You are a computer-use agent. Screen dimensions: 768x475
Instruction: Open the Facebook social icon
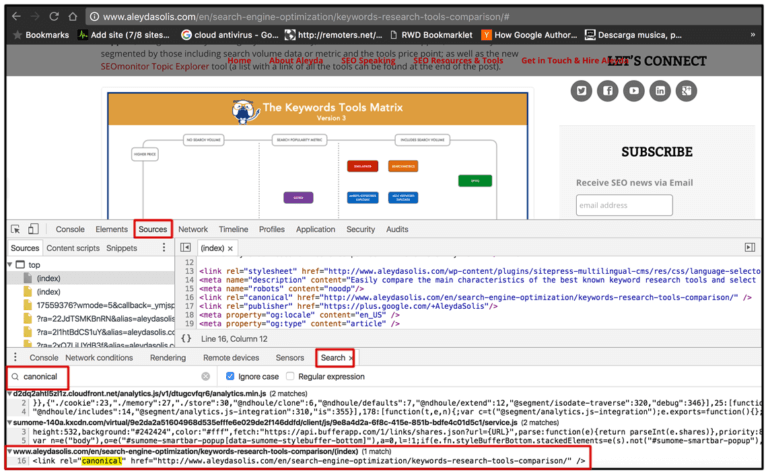608,91
